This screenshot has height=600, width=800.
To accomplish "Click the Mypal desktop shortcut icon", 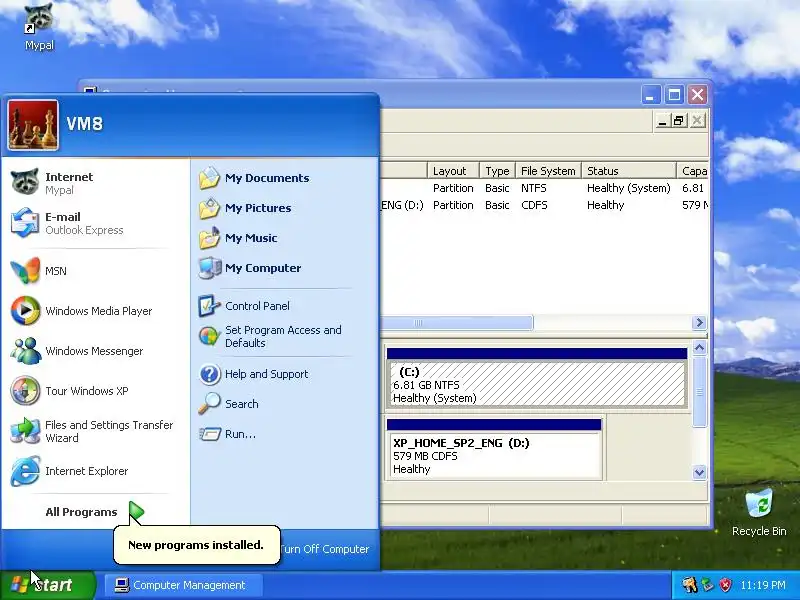I will click(x=39, y=19).
